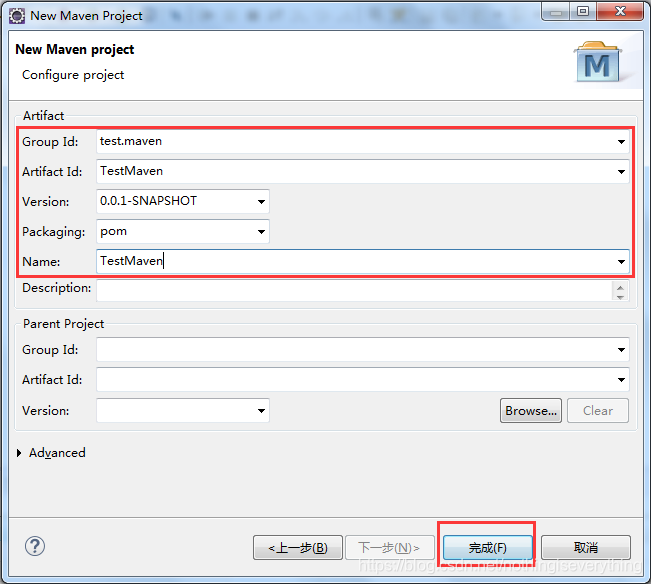651x584 pixels.
Task: Open the Artifact Group Id dropdown arrow
Action: pyautogui.click(x=621, y=142)
